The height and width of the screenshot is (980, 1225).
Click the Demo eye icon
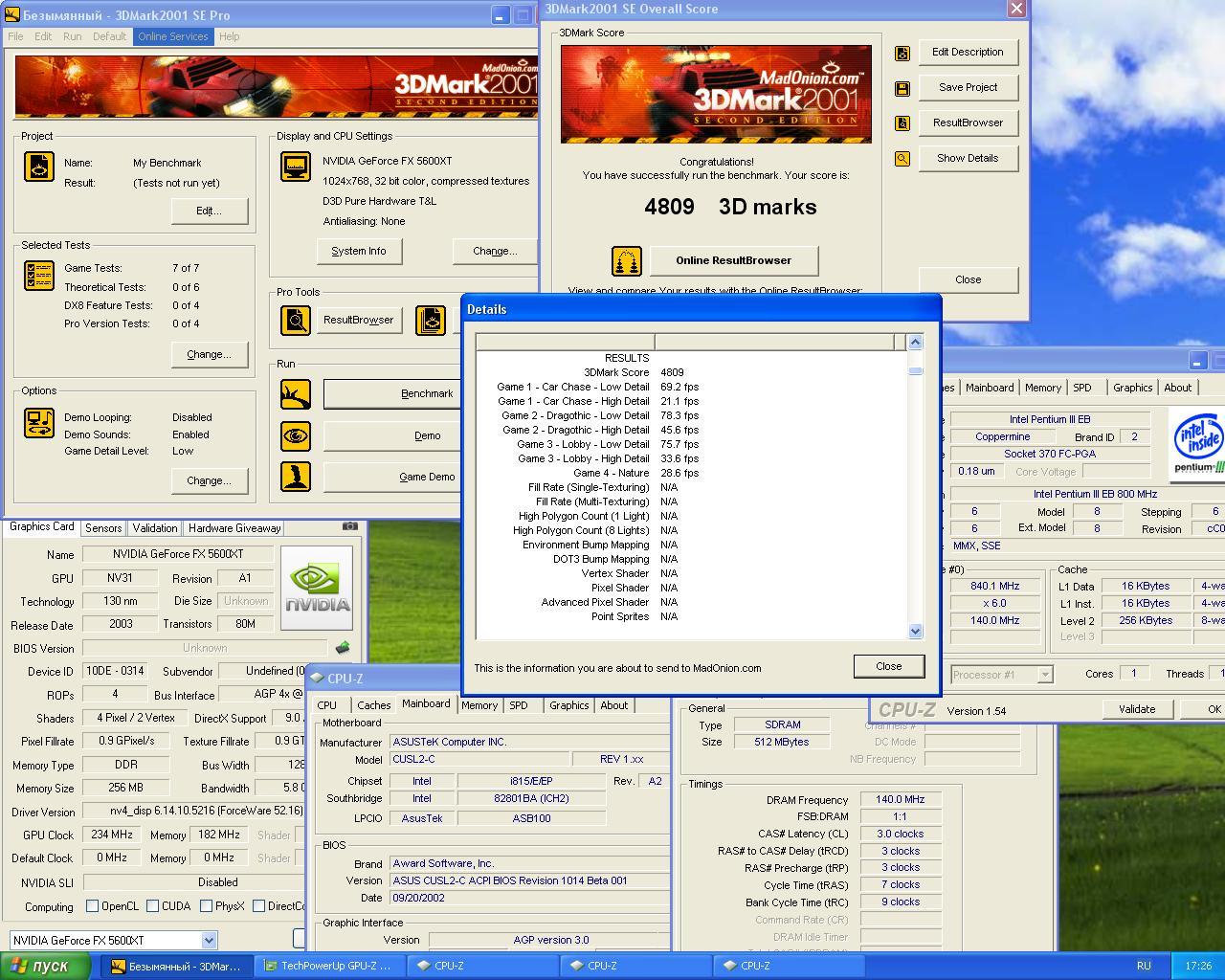tap(295, 435)
